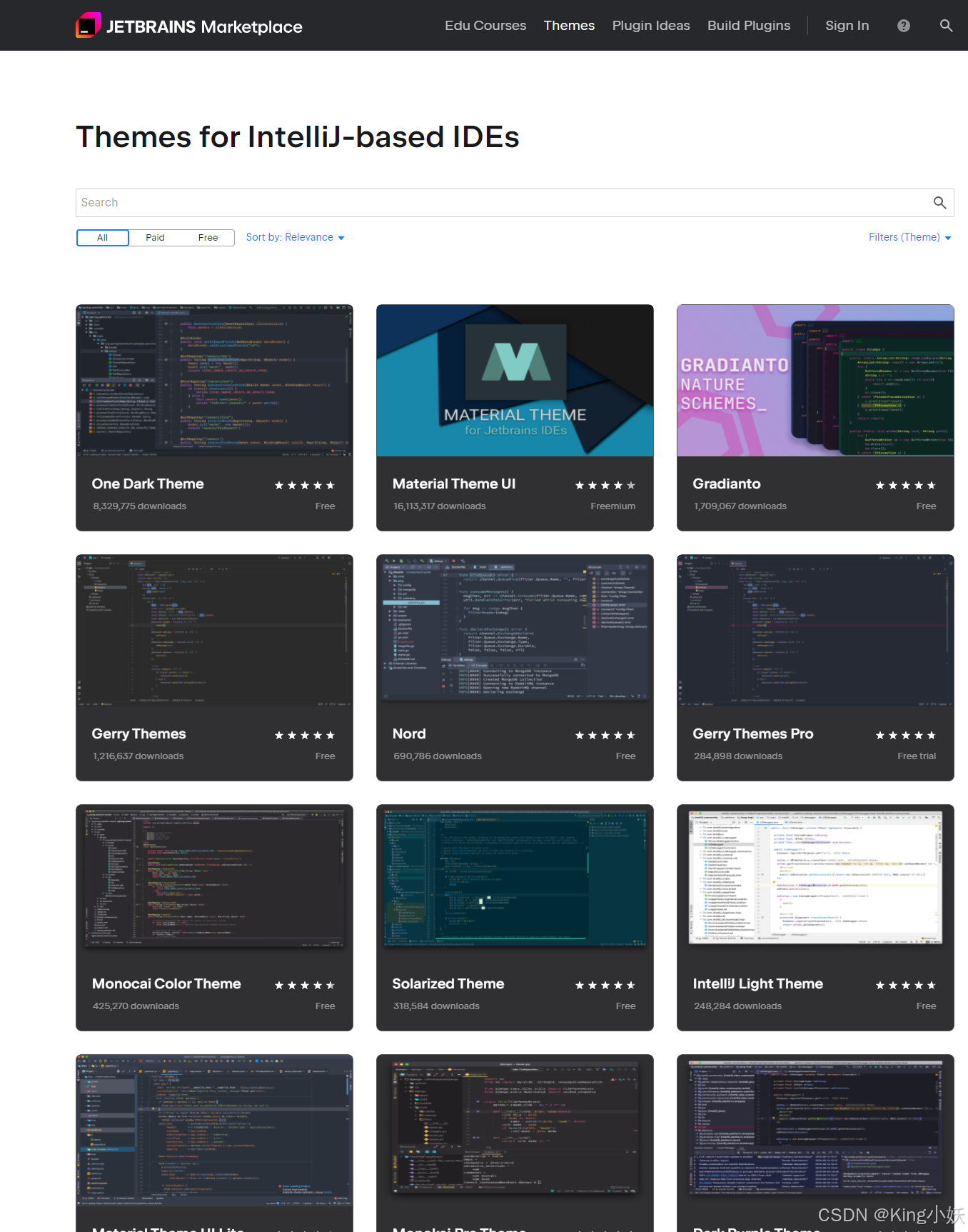The width and height of the screenshot is (968, 1232).
Task: Open Build Plugins navigation item
Action: [749, 26]
